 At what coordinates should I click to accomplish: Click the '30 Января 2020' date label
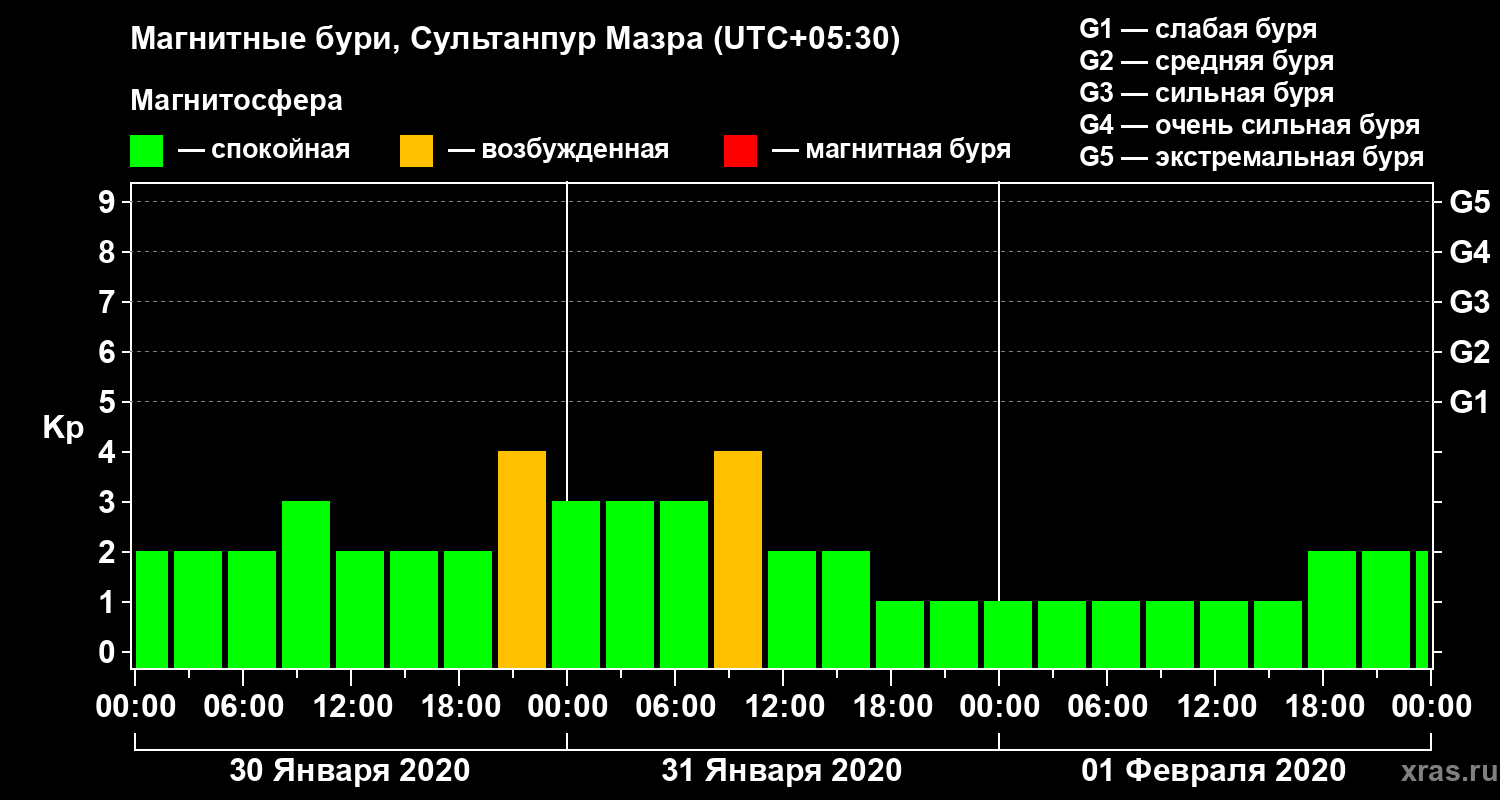pos(350,771)
